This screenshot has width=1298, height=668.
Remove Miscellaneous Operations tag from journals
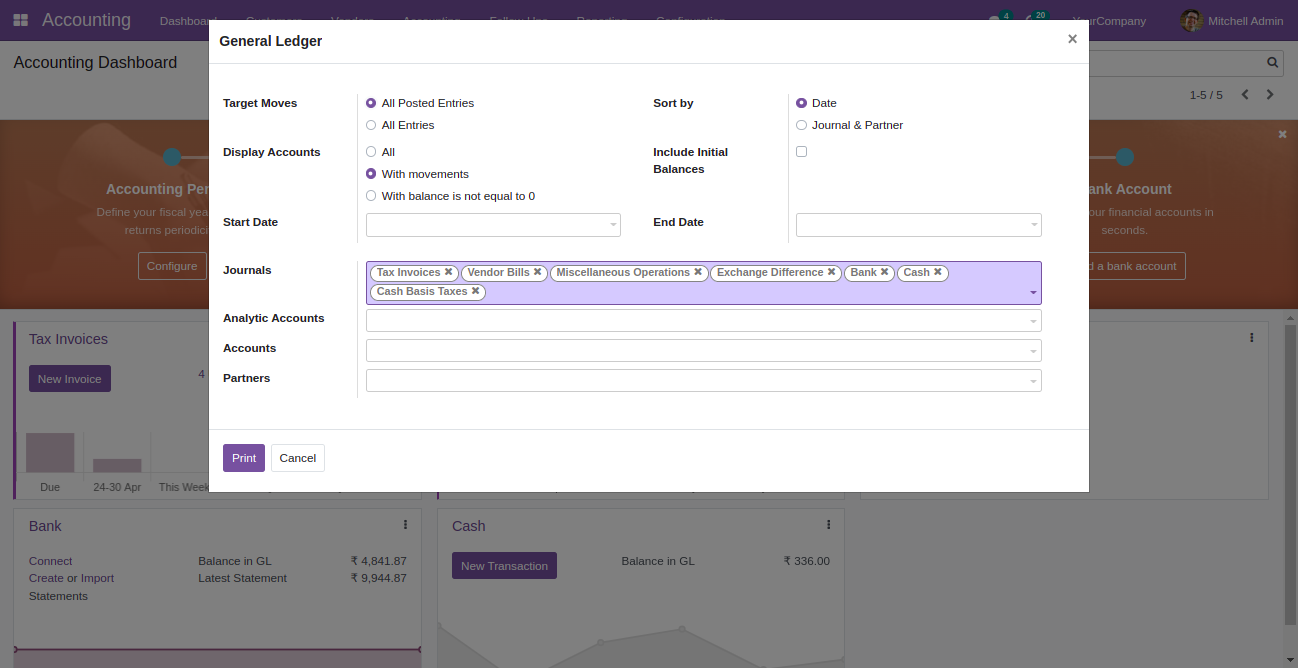pyautogui.click(x=698, y=272)
